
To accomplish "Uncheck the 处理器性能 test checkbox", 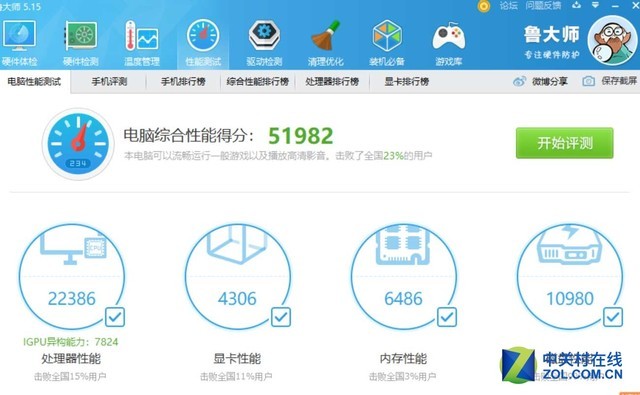I will point(115,317).
